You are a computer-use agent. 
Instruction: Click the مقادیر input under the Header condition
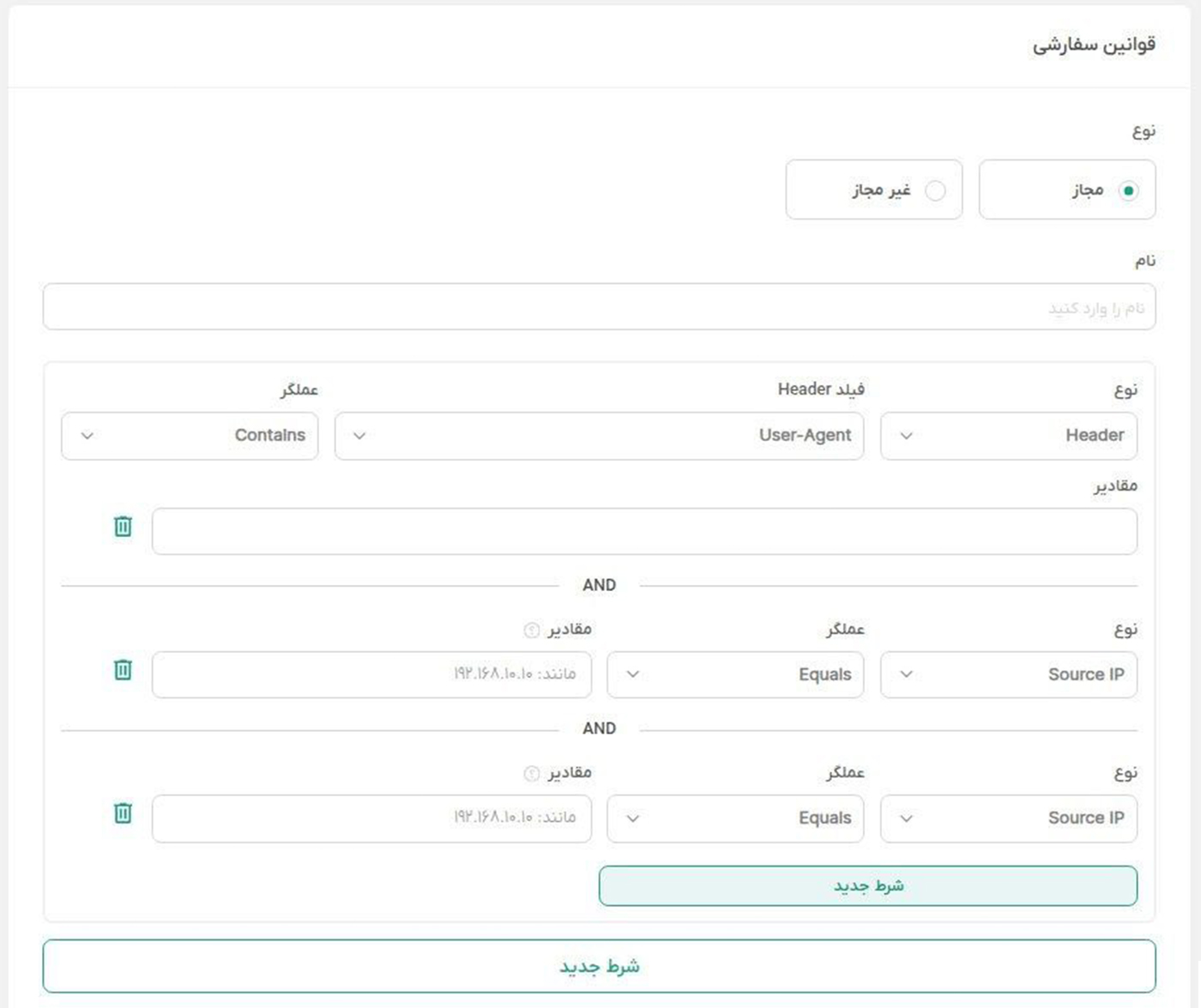[643, 531]
